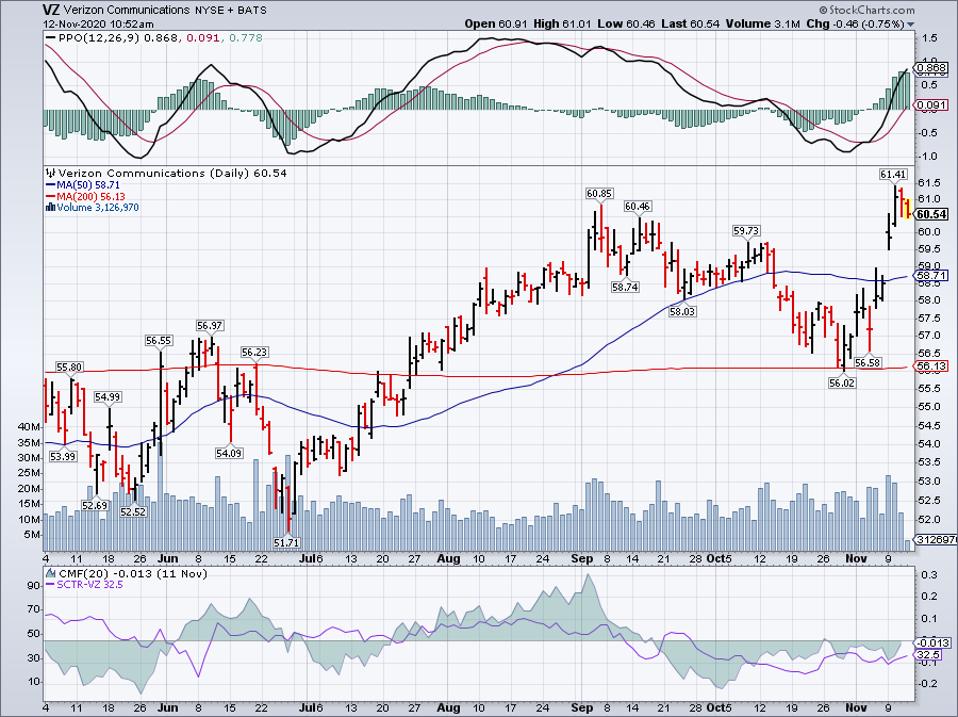The image size is (958, 717).
Task: Click the 61.41 peak price label
Action: pyautogui.click(x=893, y=175)
